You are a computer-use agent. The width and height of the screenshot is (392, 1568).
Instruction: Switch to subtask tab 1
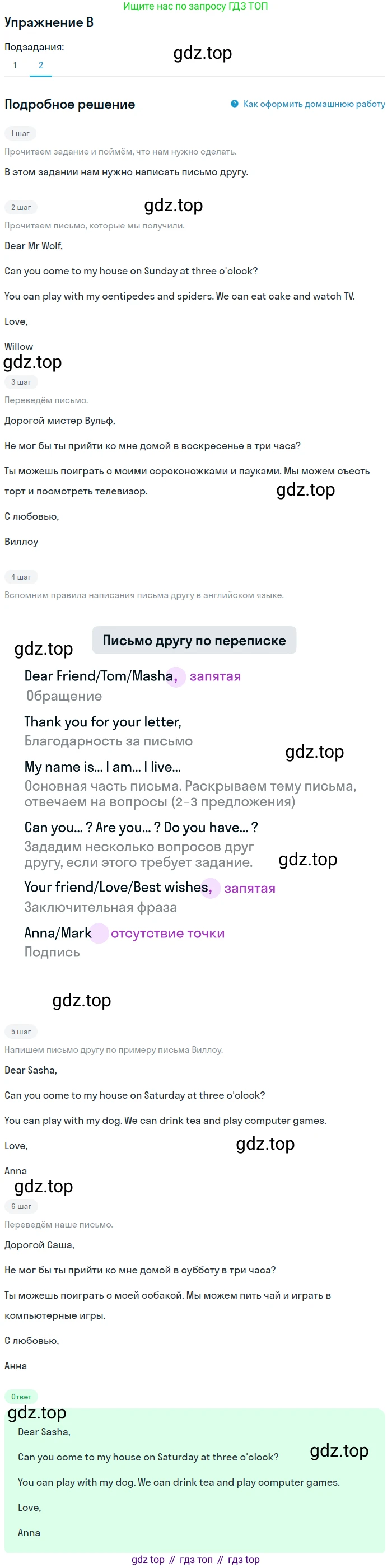(15, 65)
